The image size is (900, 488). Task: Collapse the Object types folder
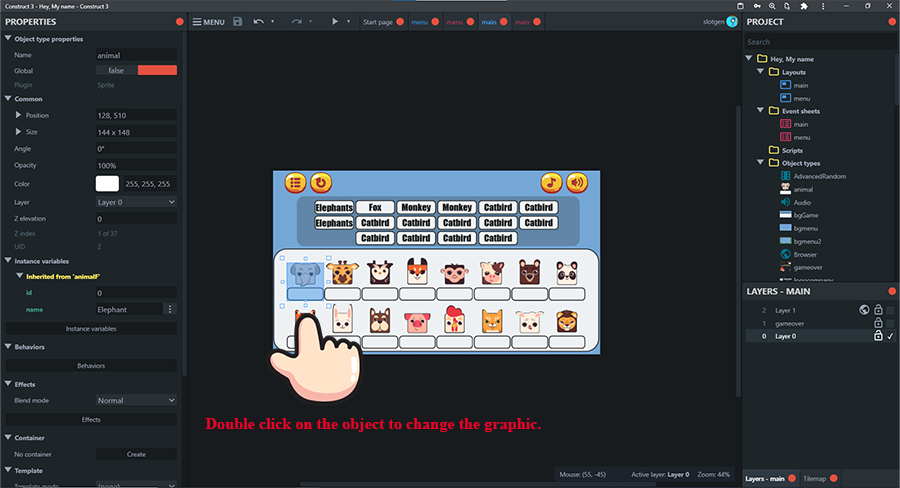tap(761, 163)
